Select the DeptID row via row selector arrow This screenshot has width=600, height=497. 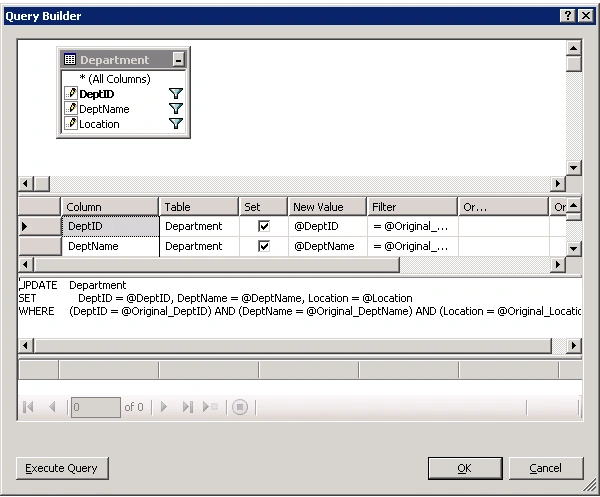[40, 226]
